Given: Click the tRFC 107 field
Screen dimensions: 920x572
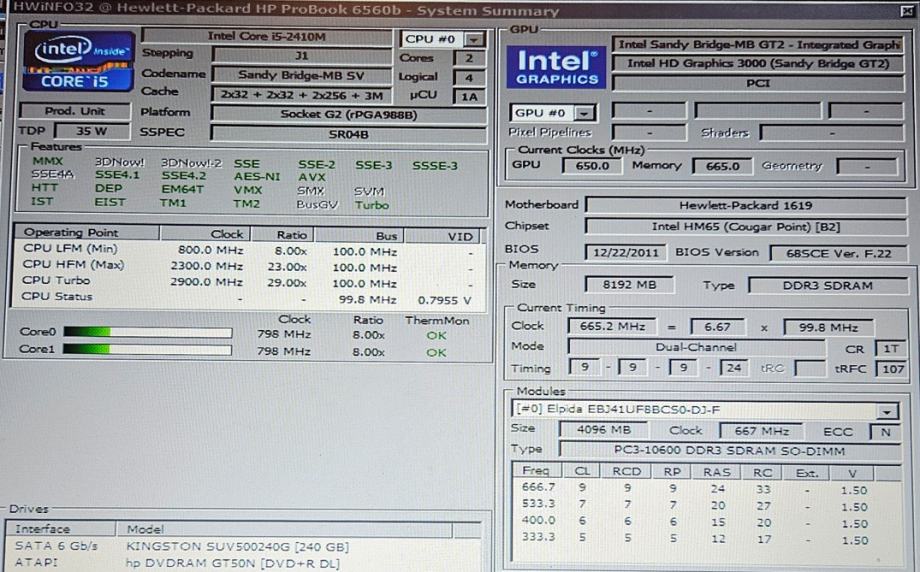Looking at the screenshot, I should [892, 369].
